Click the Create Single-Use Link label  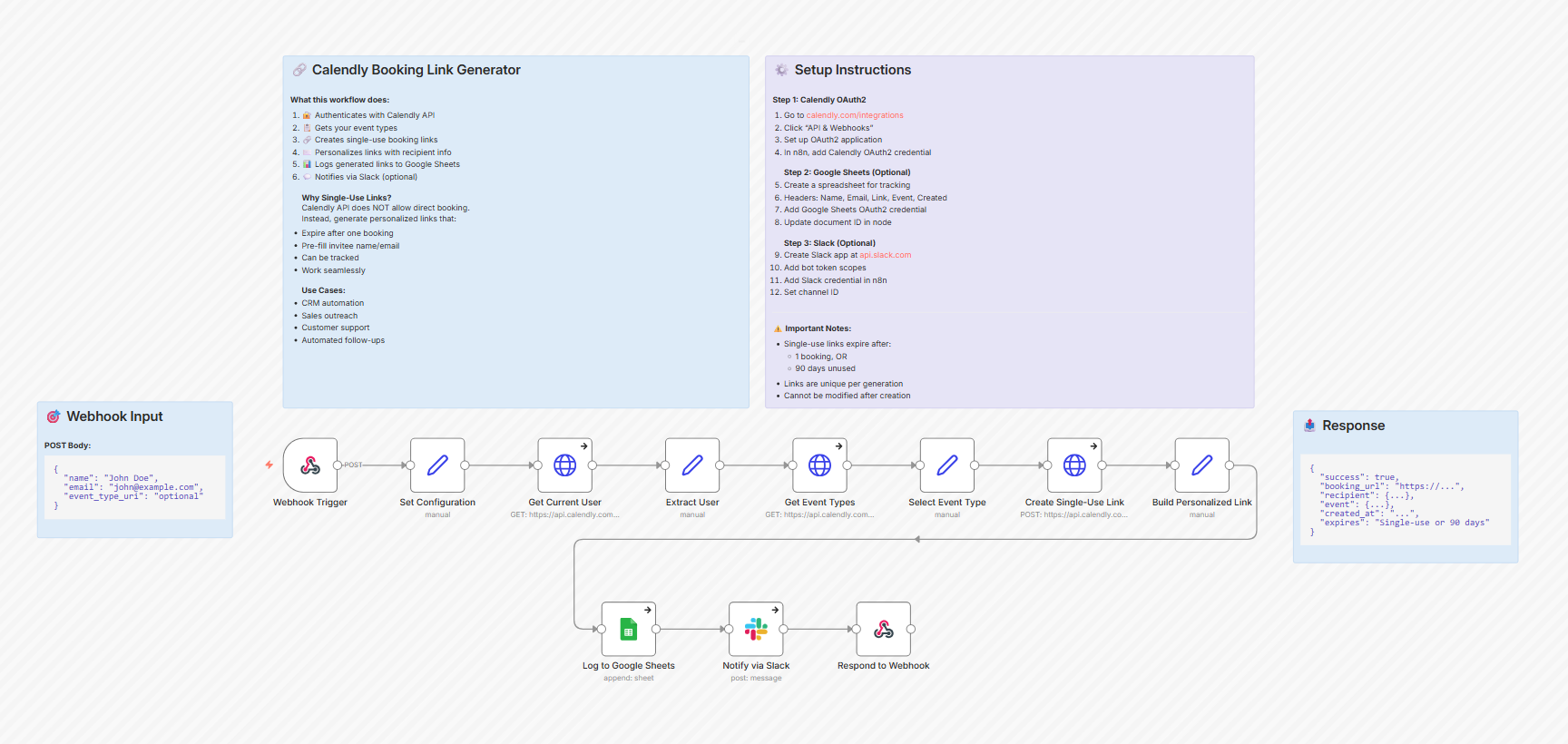point(1074,503)
